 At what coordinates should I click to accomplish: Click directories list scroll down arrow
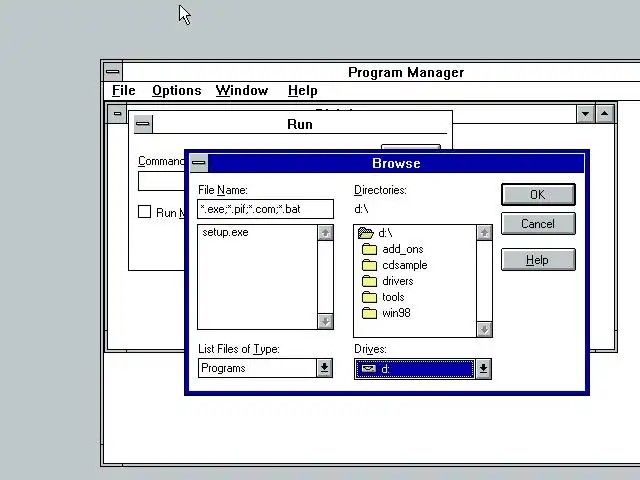(x=484, y=329)
